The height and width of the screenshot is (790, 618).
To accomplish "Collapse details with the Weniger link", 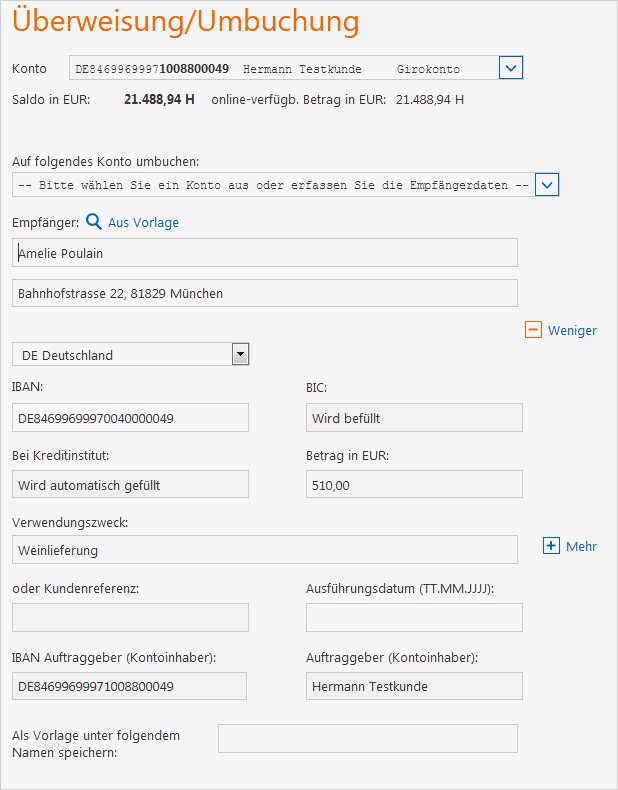I will (x=572, y=331).
